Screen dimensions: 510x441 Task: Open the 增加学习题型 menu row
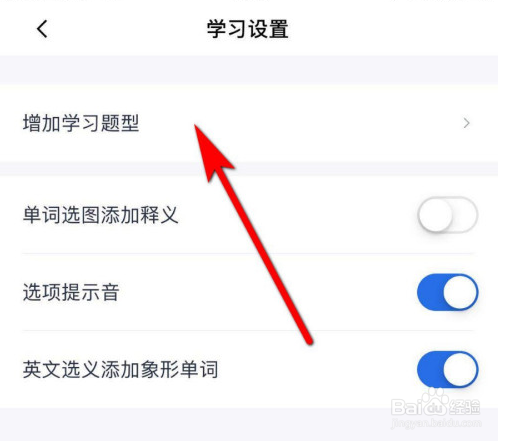pyautogui.click(x=249, y=123)
